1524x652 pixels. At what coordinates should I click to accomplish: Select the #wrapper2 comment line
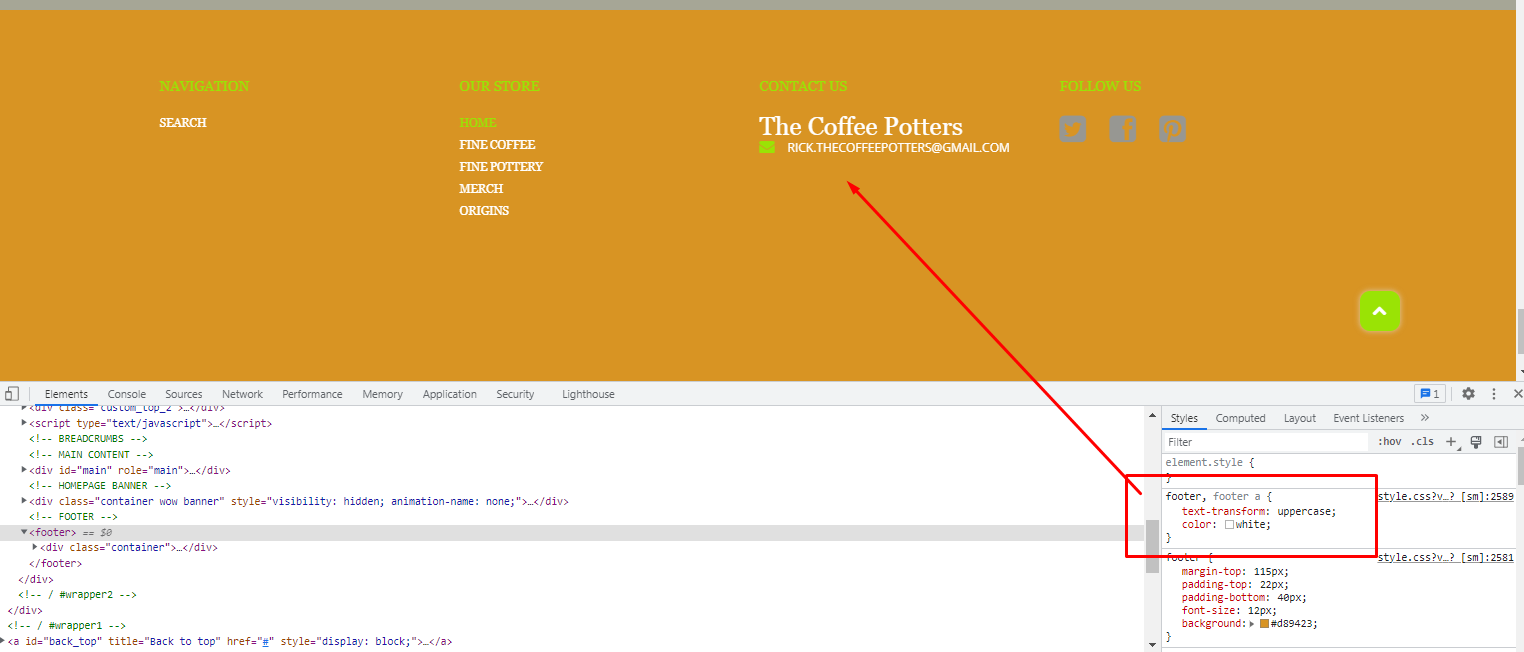(x=77, y=594)
